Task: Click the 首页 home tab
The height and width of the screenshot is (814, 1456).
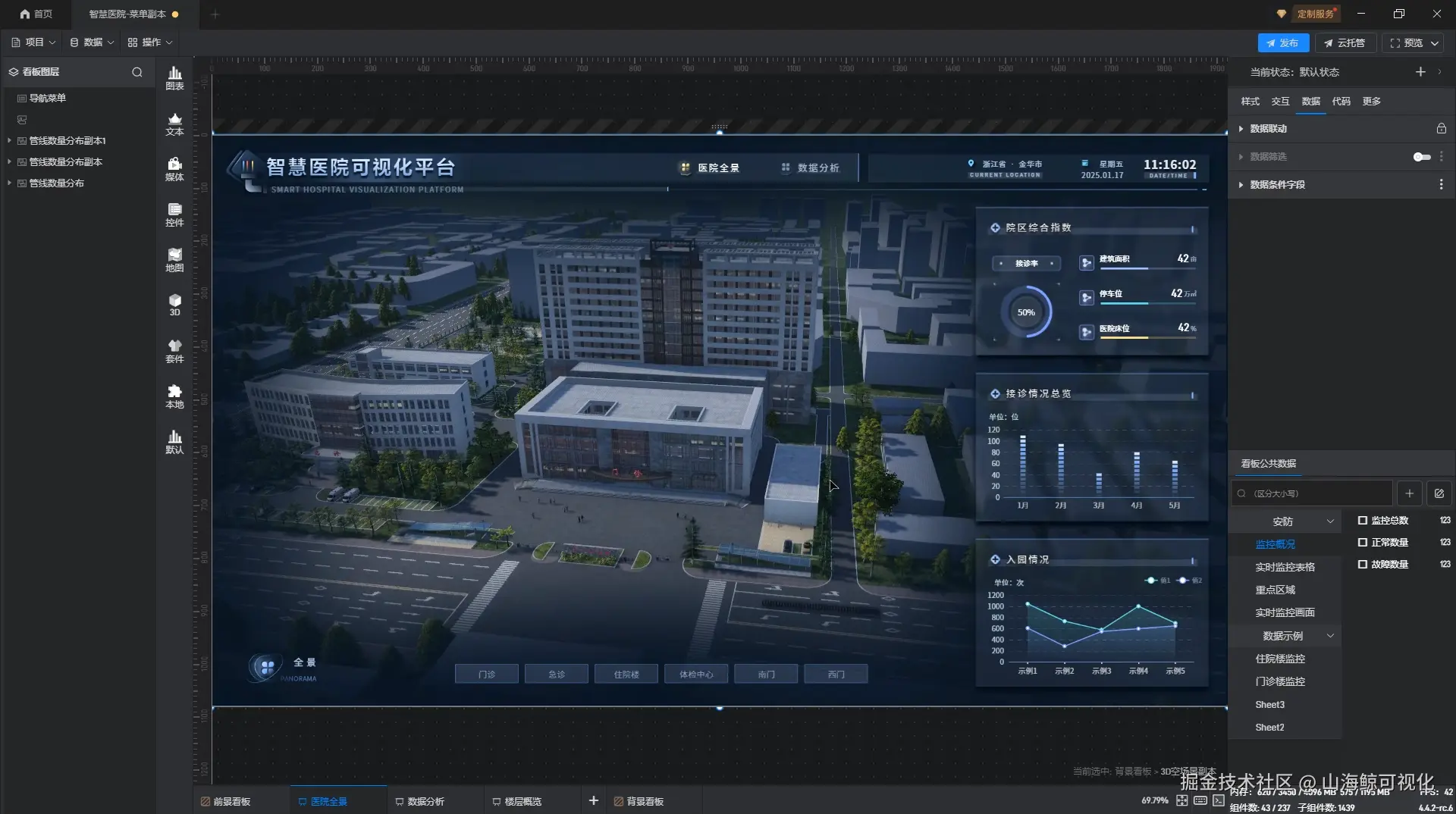Action: point(36,14)
